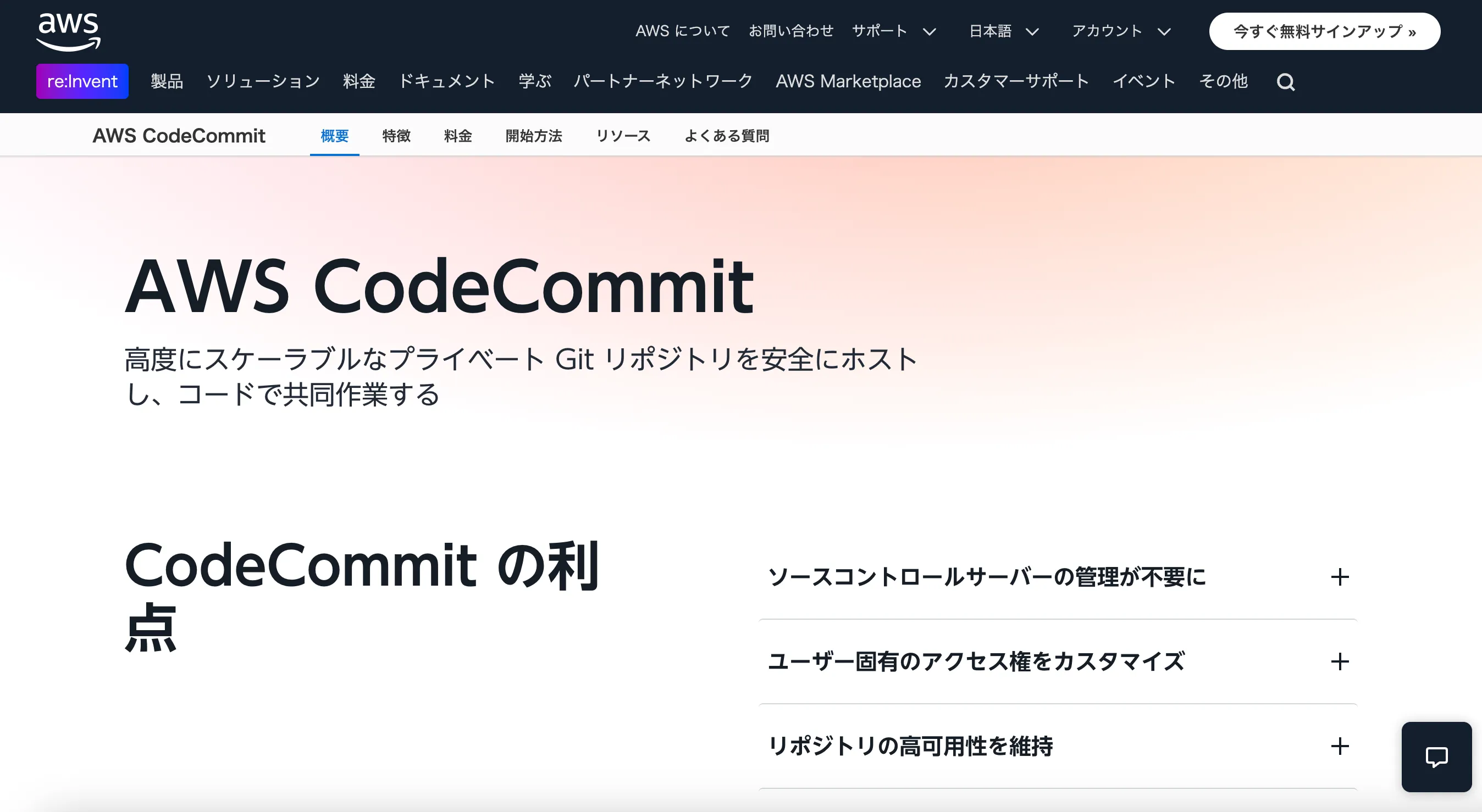Viewport: 1482px width, 812px height.
Task: Switch to the 特徴 tab
Action: (396, 136)
